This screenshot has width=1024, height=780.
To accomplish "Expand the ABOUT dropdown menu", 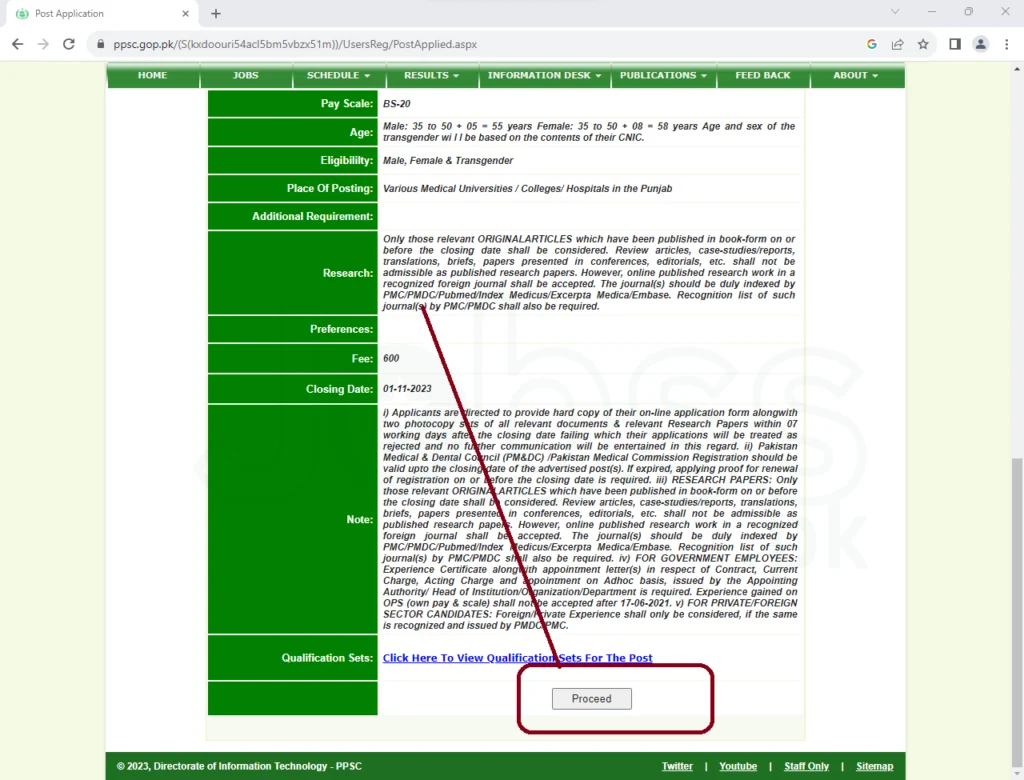I will coord(856,75).
